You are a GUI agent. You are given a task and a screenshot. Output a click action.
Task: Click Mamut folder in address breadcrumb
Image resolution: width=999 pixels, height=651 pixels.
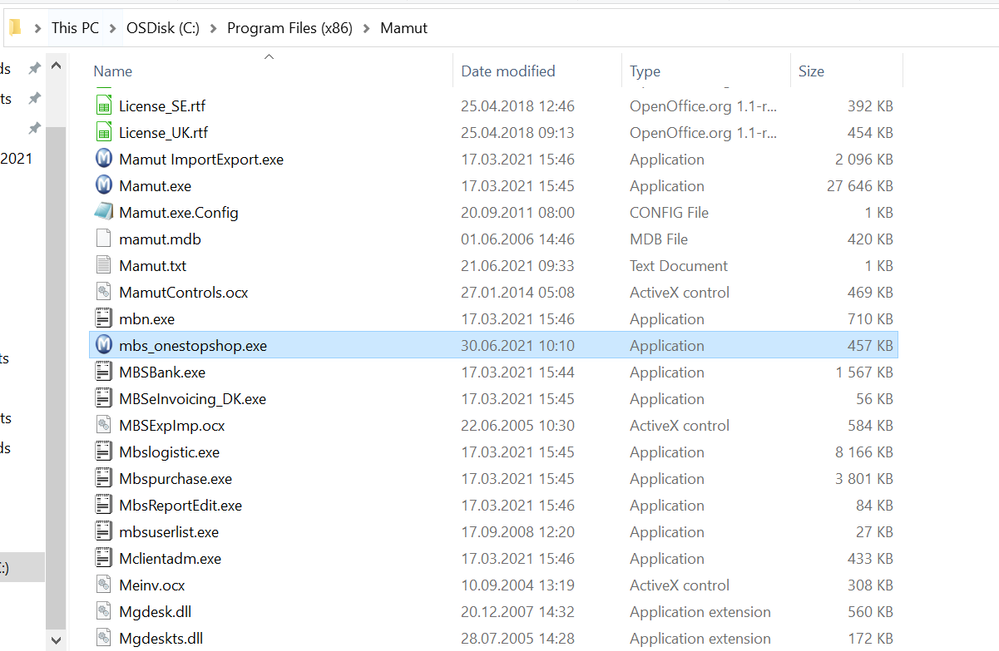[x=403, y=28]
